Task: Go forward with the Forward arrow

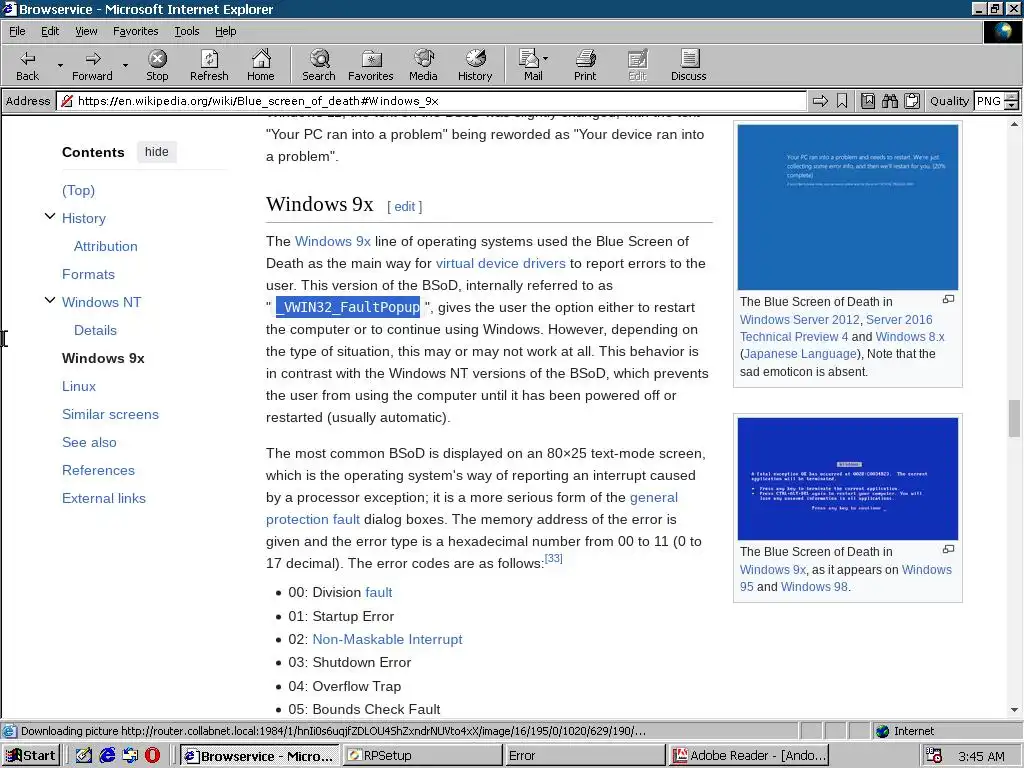Action: [x=92, y=65]
